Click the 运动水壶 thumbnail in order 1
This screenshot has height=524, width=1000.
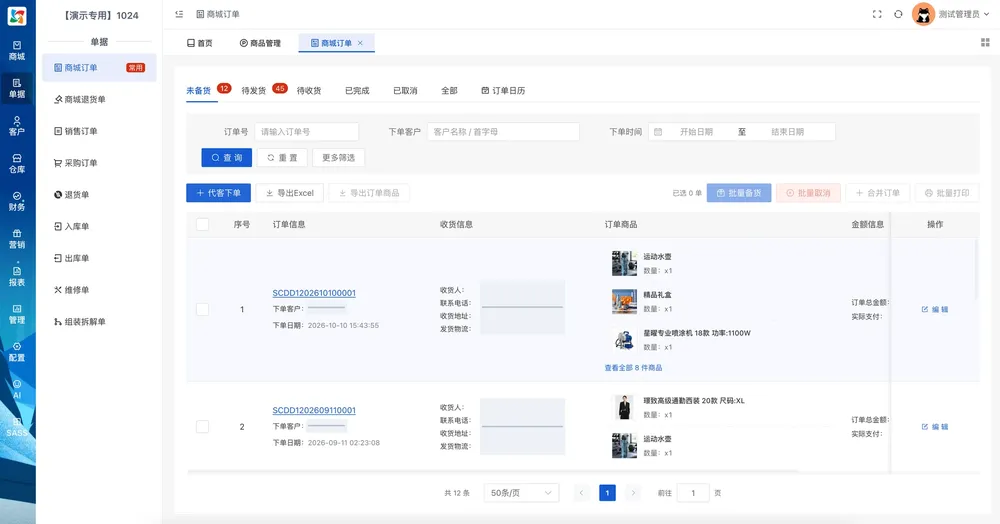[624, 263]
